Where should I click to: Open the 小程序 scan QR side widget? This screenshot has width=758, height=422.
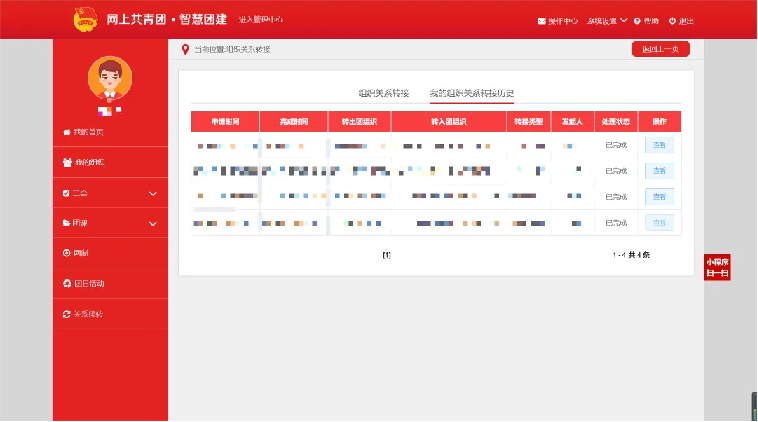[x=717, y=267]
